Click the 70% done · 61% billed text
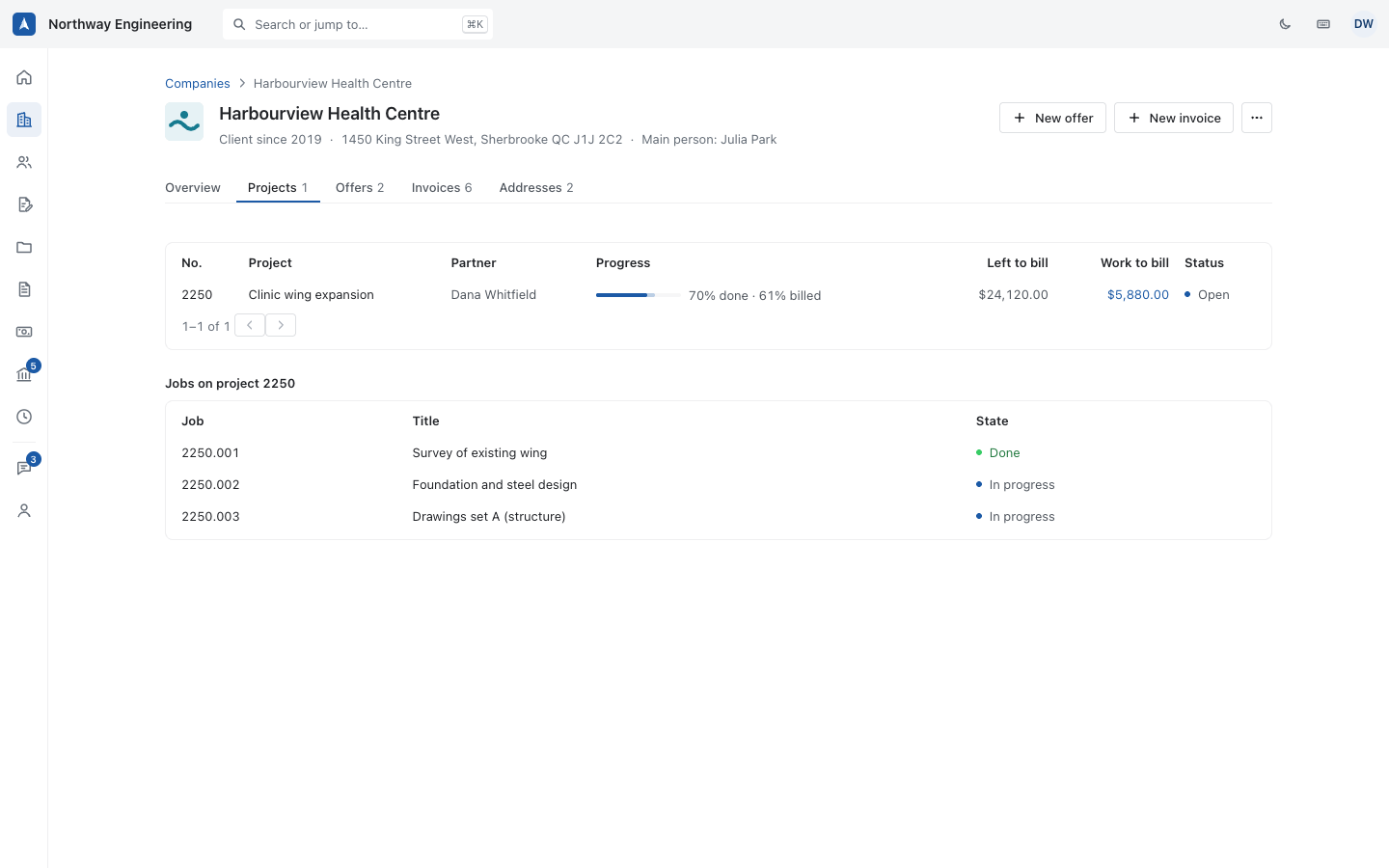The image size is (1389, 868). pos(755,296)
